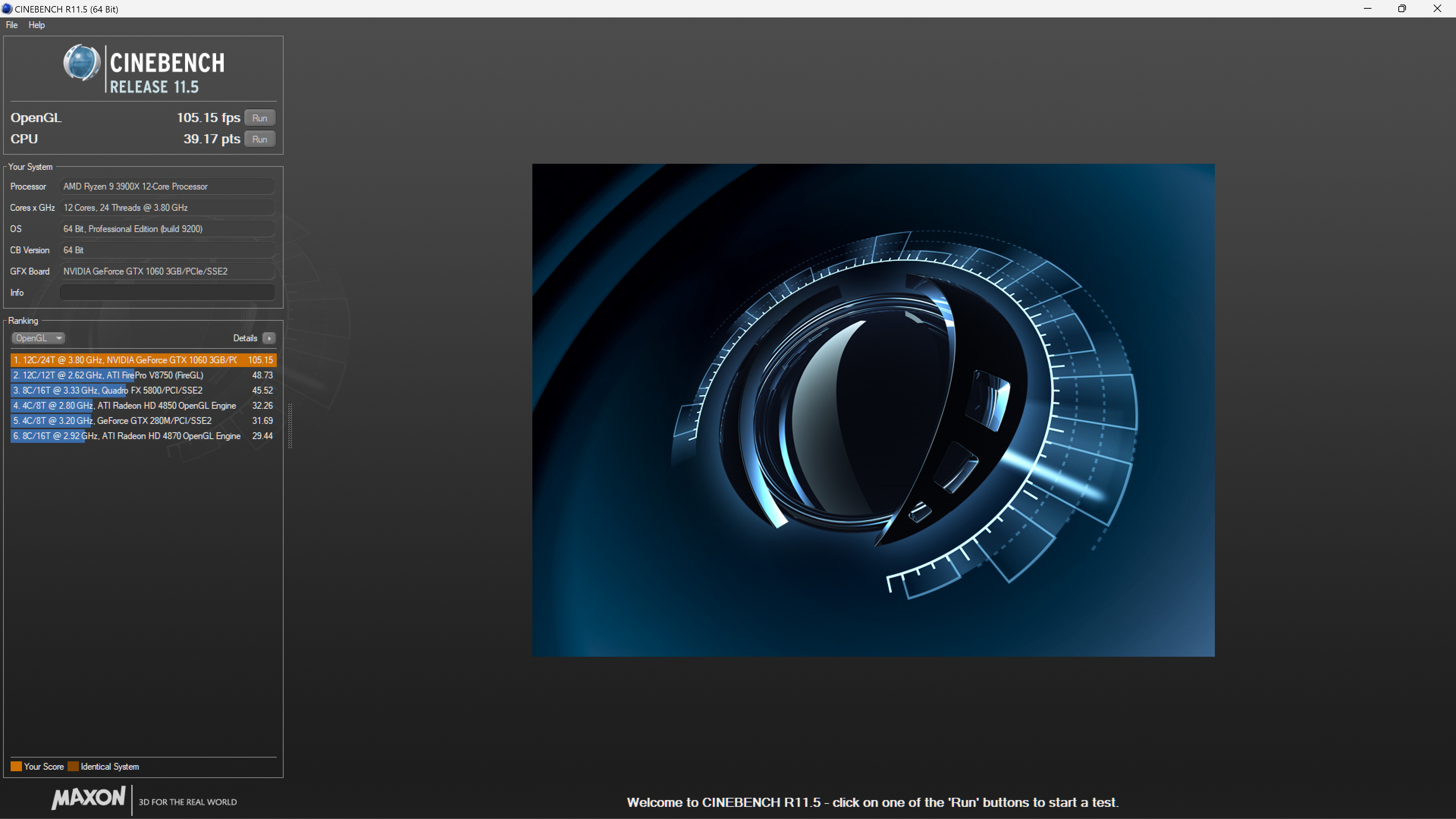Minimize the Cinebench window

tap(1368, 8)
